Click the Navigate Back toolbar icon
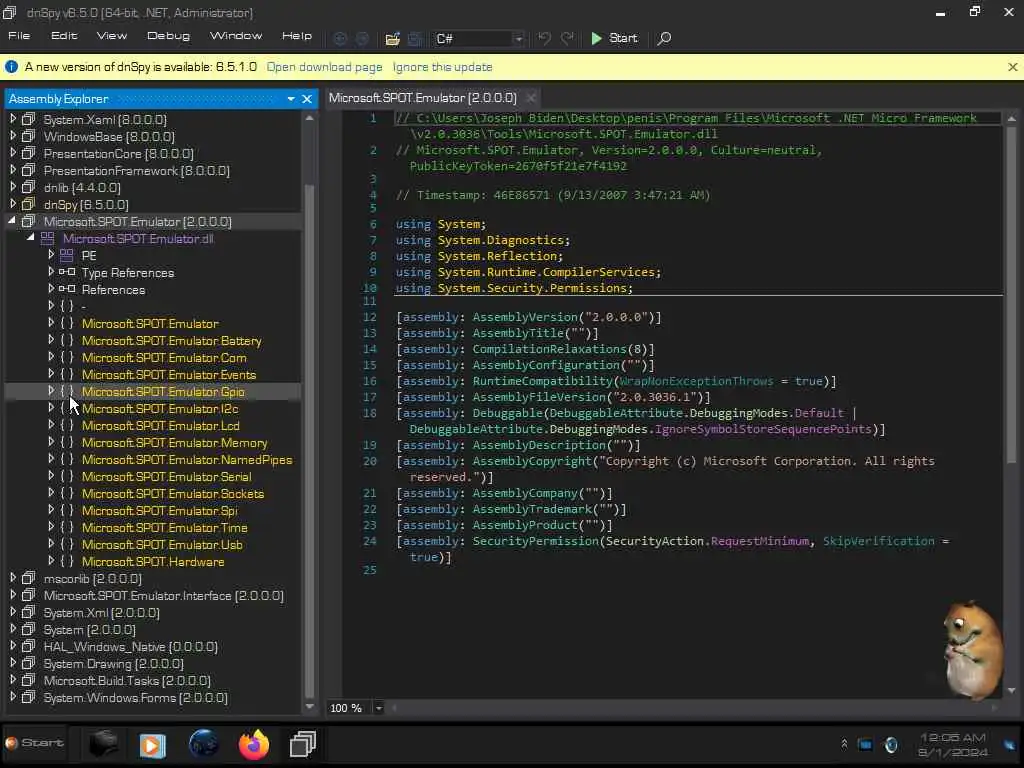This screenshot has width=1024, height=768. 340,39
